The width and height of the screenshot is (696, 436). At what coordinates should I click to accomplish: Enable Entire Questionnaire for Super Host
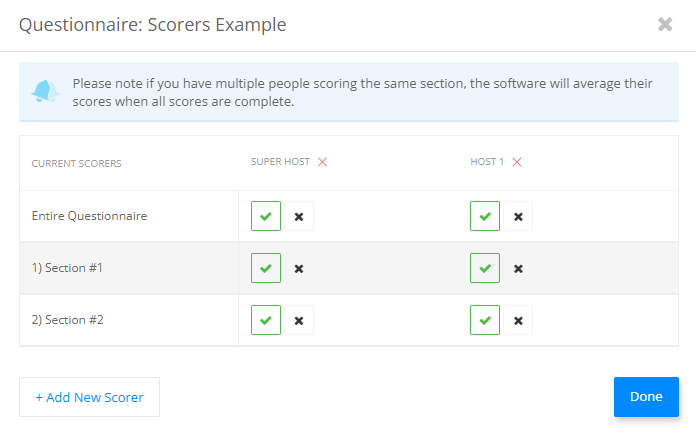tap(266, 216)
